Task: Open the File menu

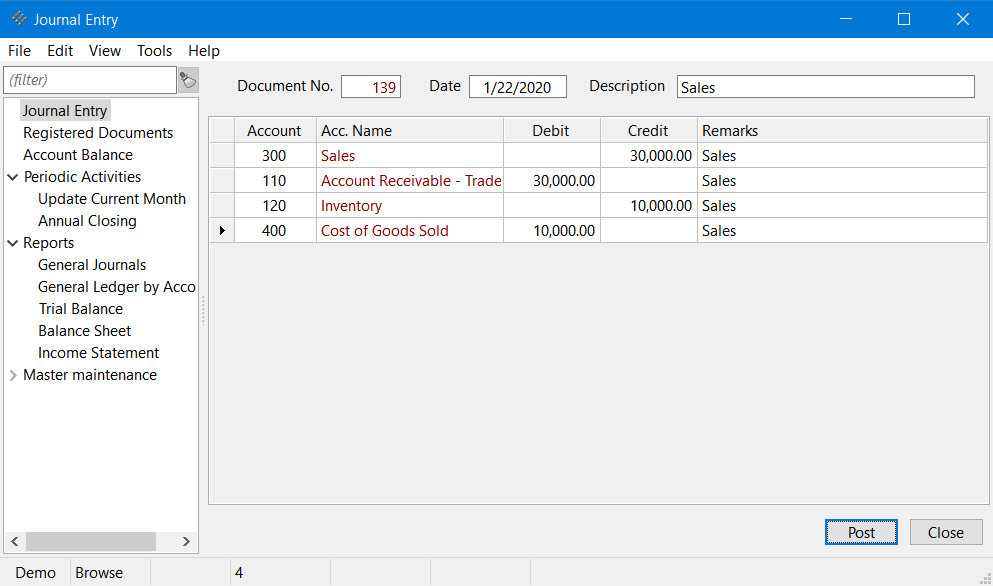Action: coord(19,51)
